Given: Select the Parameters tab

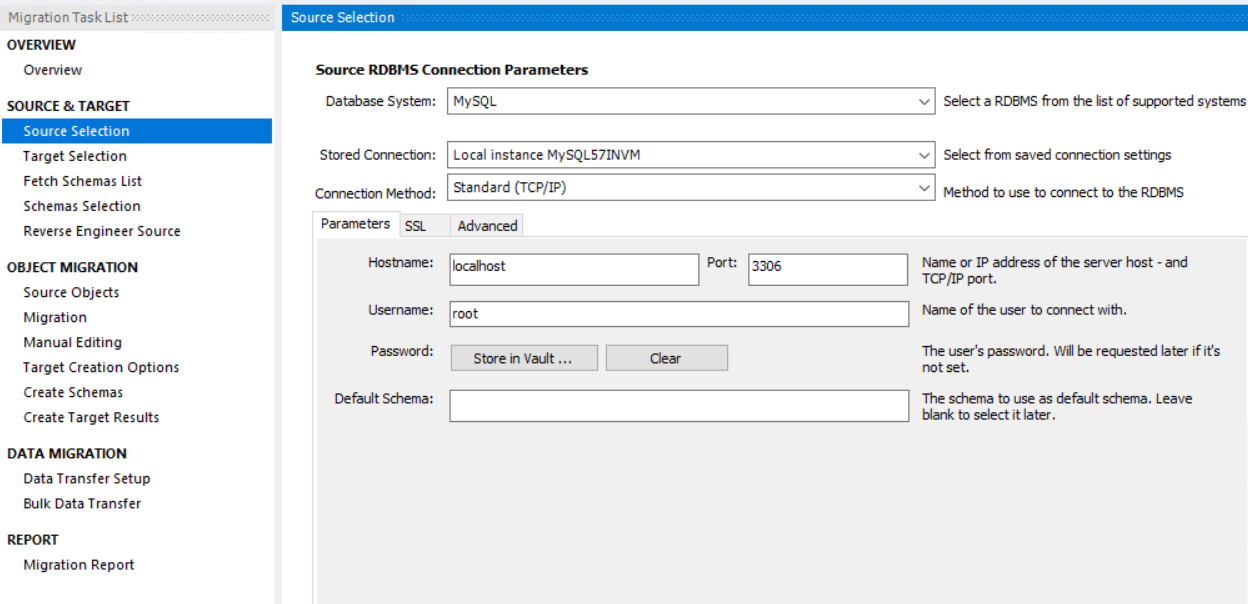Looking at the screenshot, I should coord(355,224).
